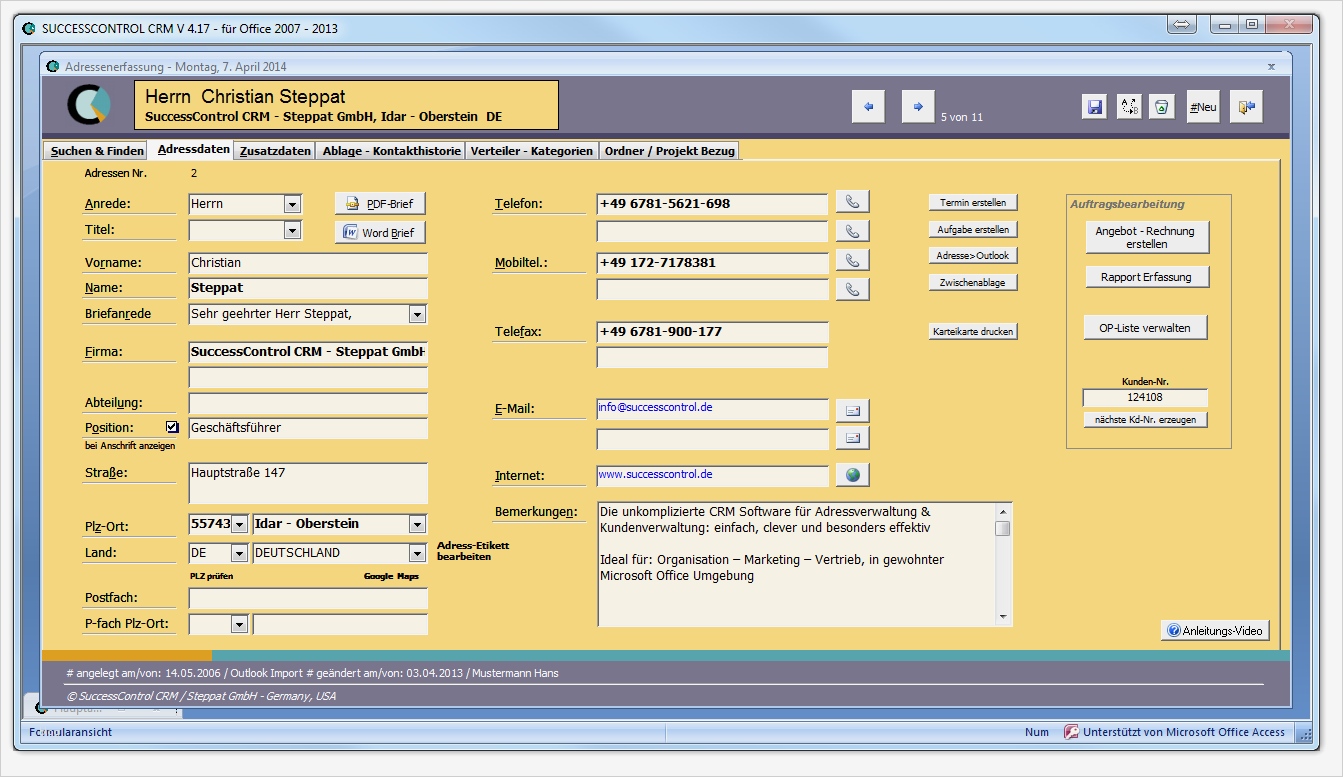
Task: Save the record using the diskette icon
Action: (1093, 105)
